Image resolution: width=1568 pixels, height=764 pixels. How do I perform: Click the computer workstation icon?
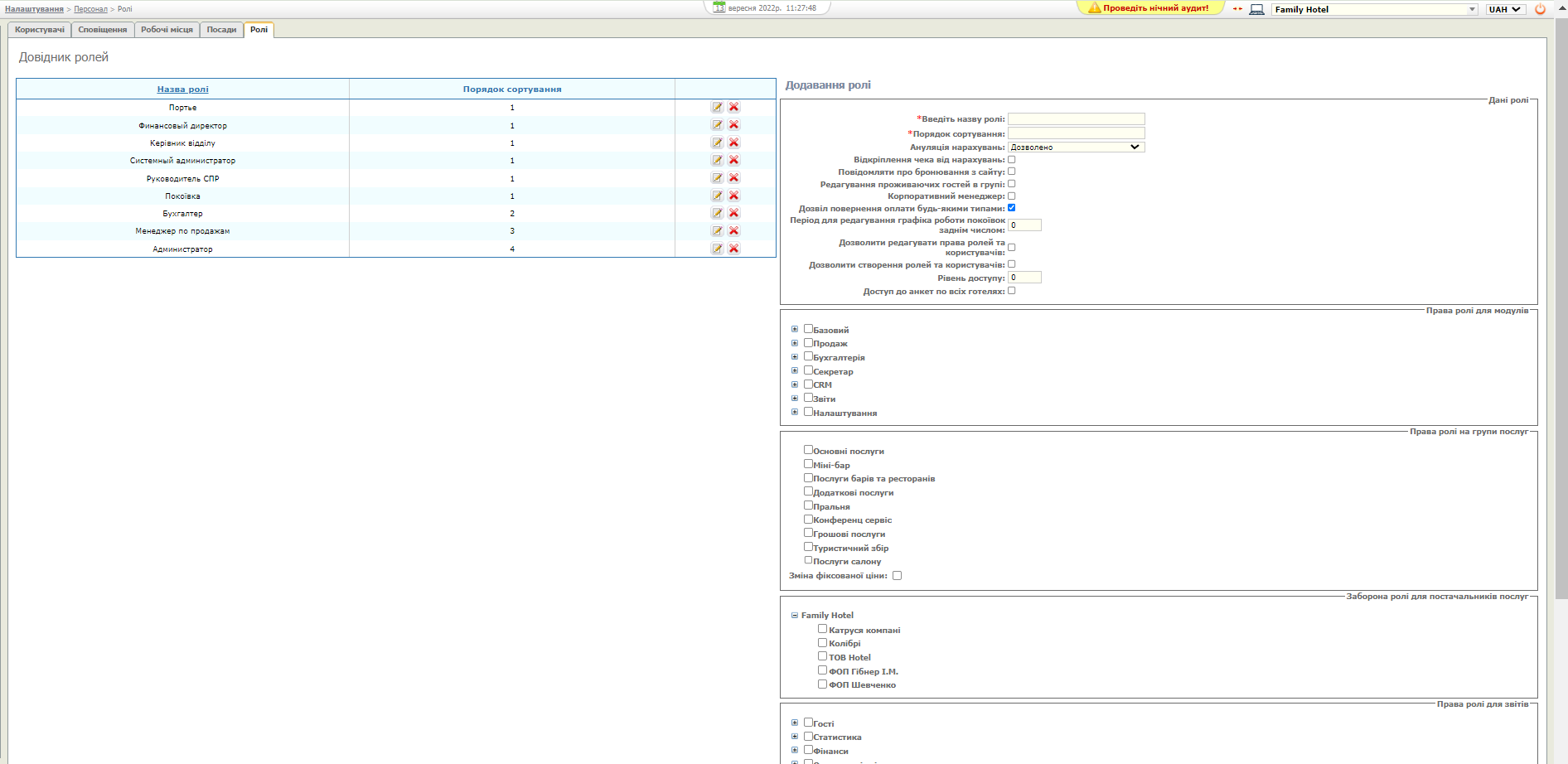click(x=1256, y=9)
